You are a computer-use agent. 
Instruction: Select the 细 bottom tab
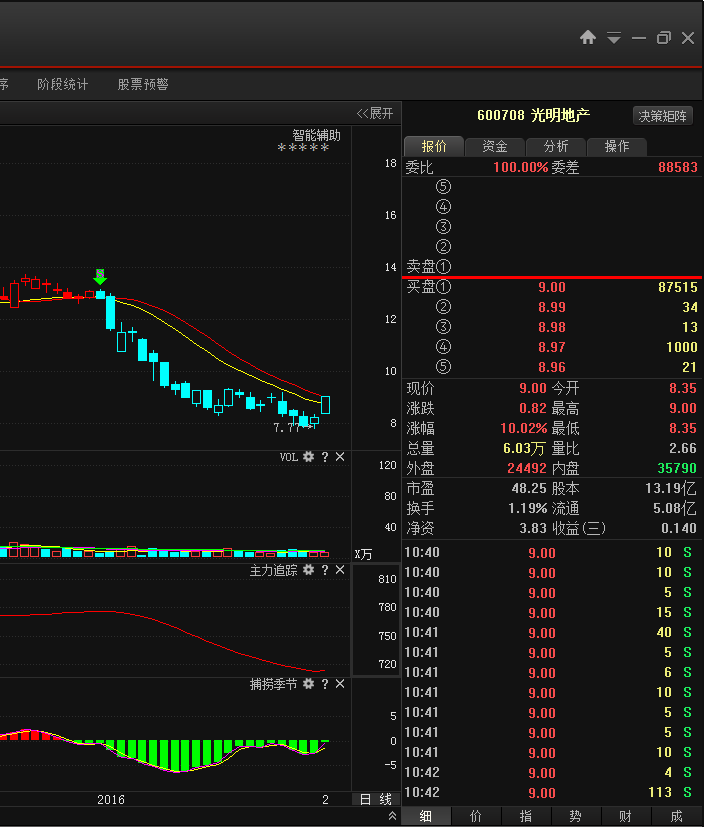point(426,816)
